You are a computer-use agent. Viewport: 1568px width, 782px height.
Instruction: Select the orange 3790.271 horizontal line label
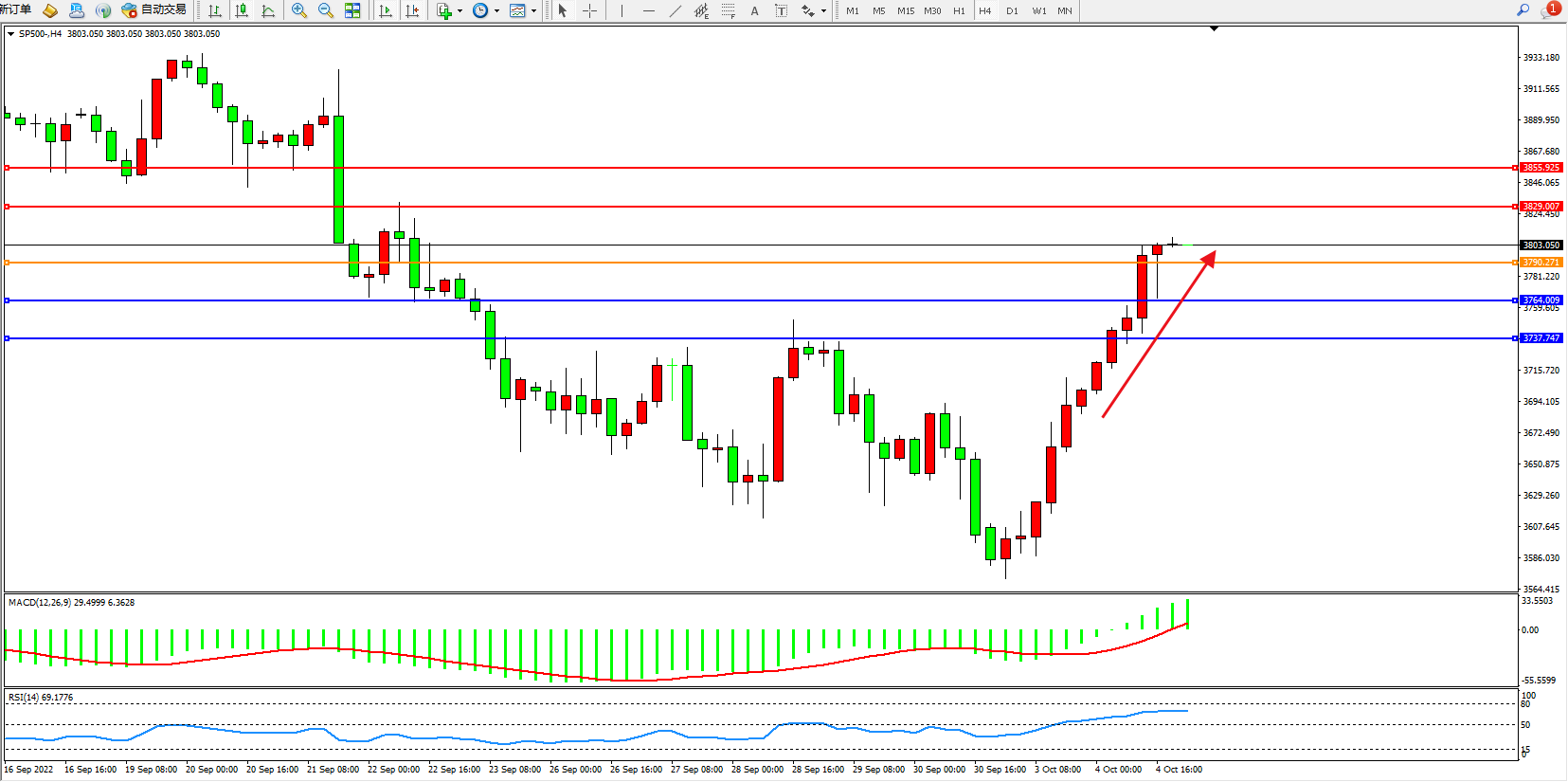pos(1541,263)
